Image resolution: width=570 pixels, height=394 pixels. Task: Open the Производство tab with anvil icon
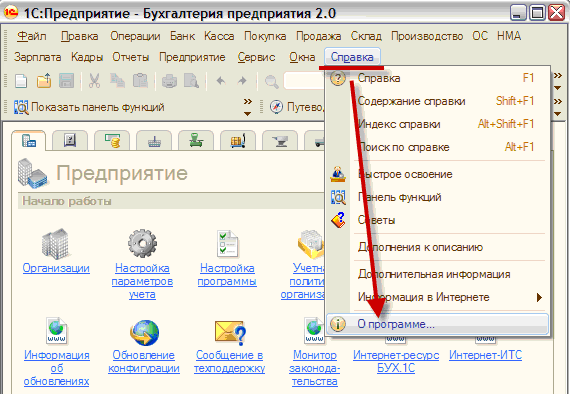coord(280,140)
